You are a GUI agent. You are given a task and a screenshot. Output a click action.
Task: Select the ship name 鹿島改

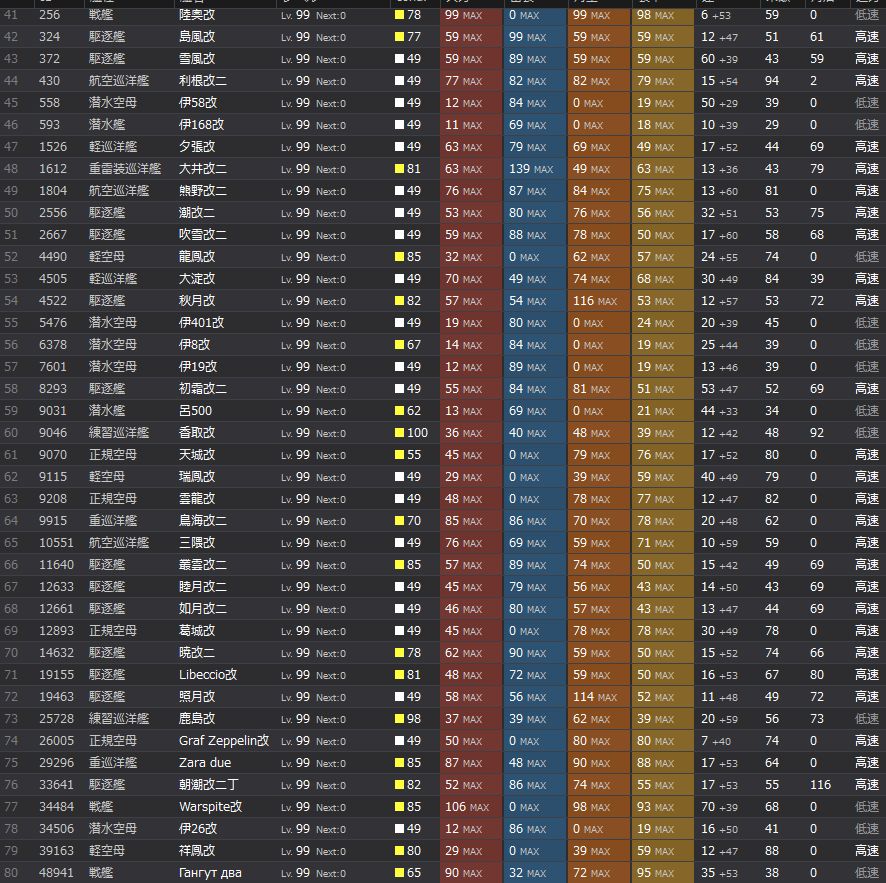tap(197, 720)
